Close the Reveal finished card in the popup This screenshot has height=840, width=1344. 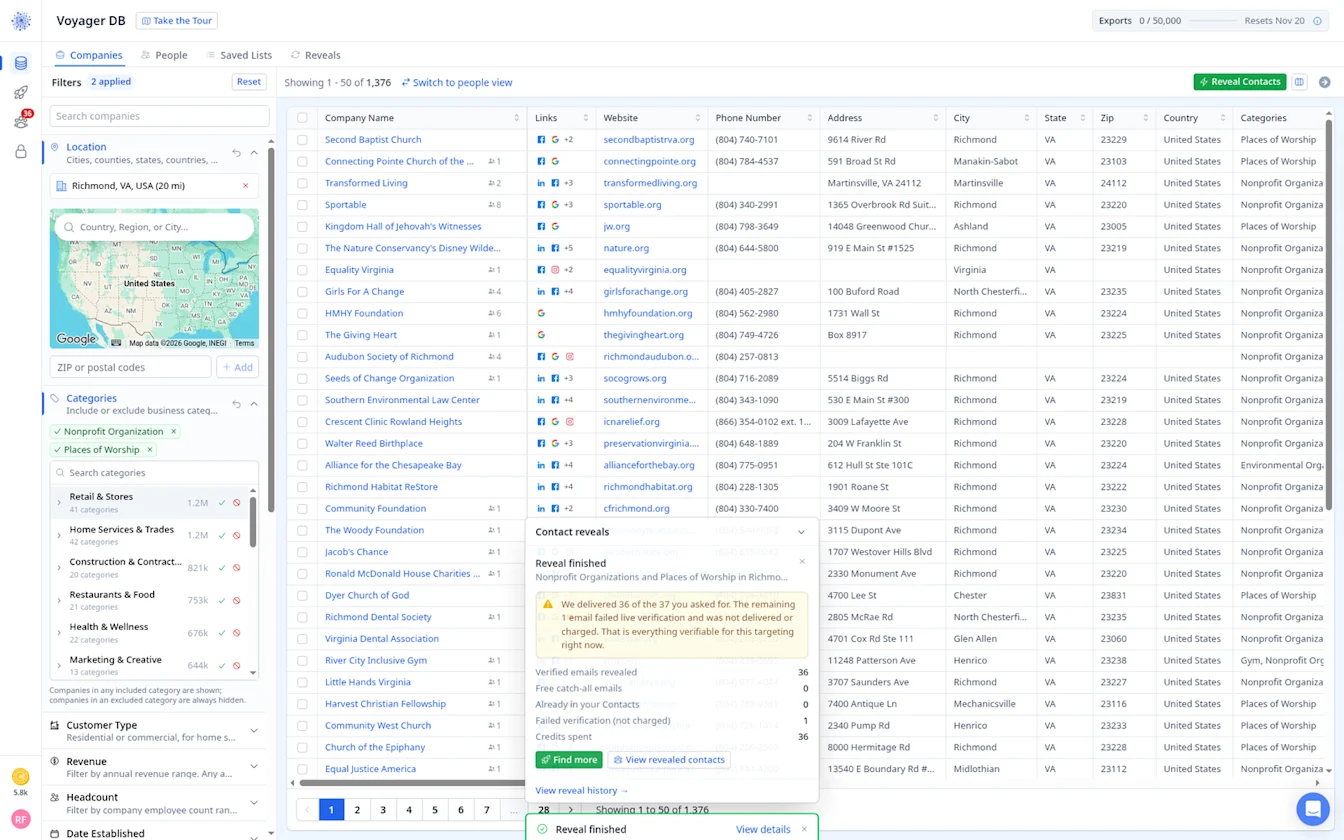802,562
